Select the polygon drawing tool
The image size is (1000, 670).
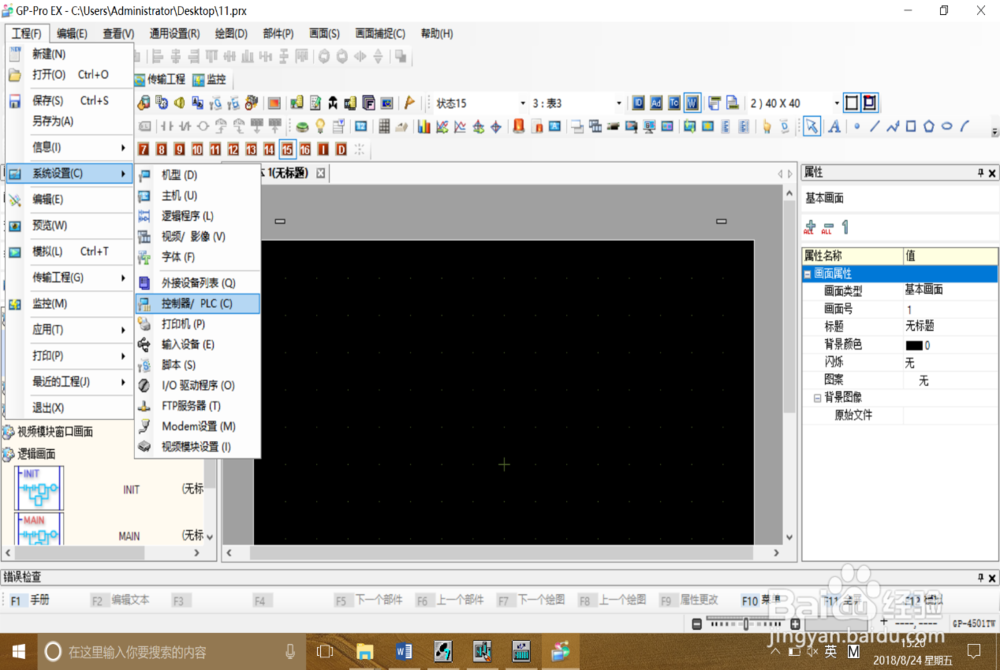[x=929, y=126]
